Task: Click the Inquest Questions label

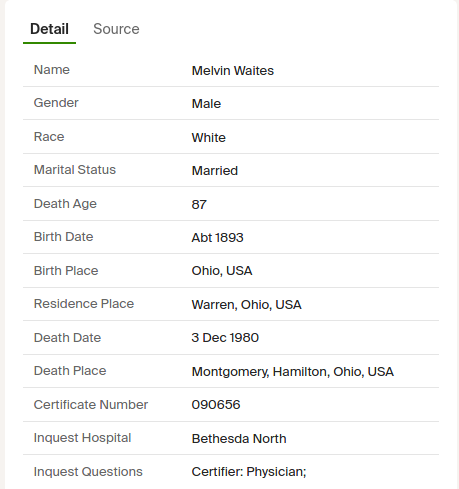Action: pos(88,472)
